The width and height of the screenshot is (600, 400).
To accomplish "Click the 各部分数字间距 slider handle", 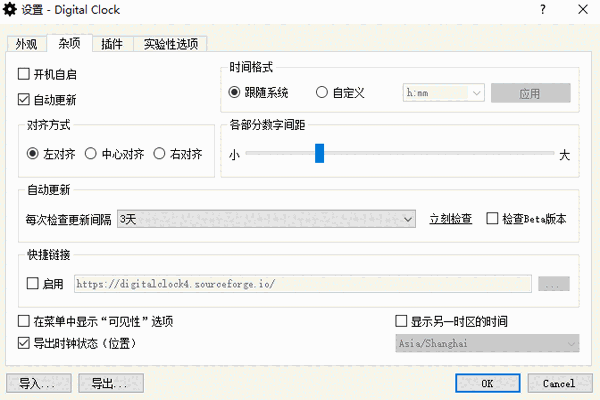I will point(320,153).
